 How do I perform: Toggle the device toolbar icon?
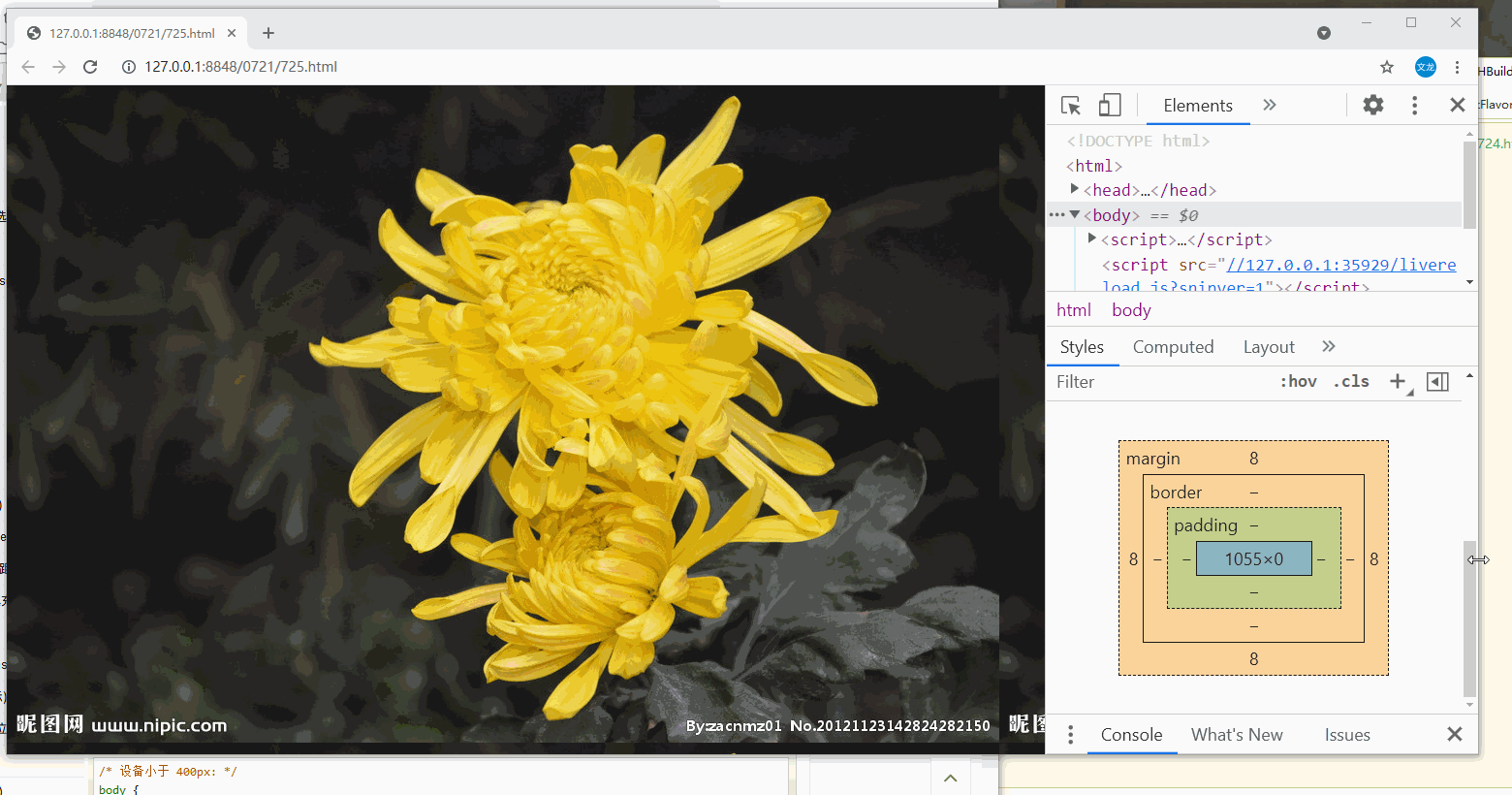1110,105
